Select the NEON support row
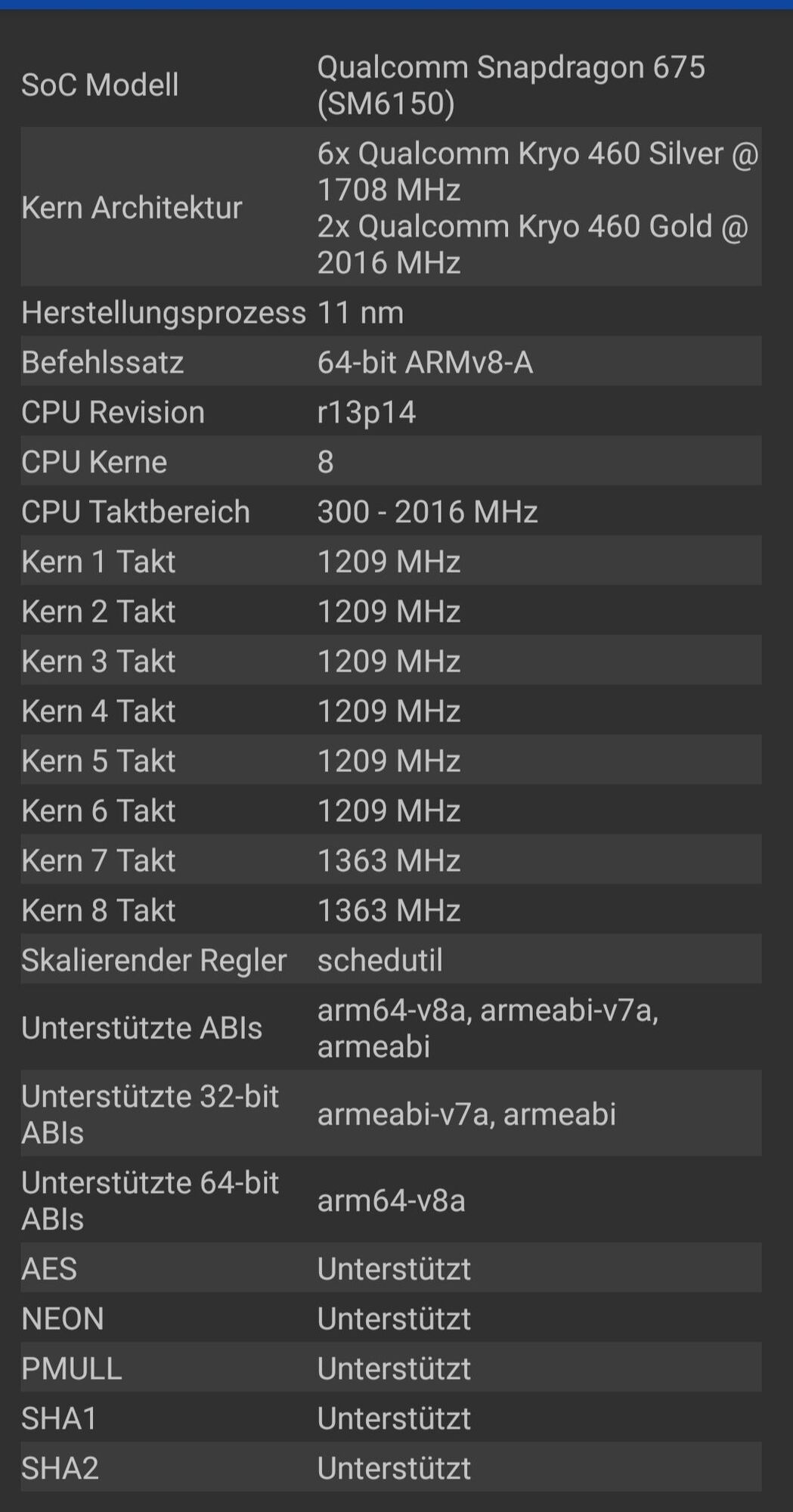The image size is (793, 1512). (x=64, y=1318)
